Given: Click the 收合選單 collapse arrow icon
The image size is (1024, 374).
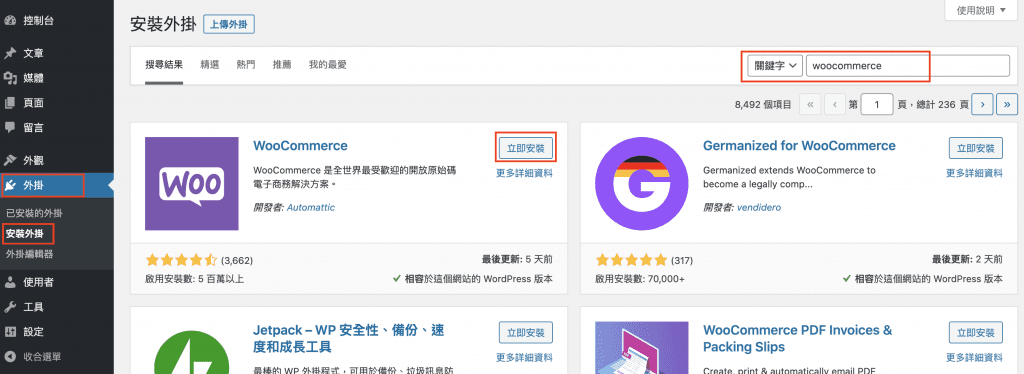Looking at the screenshot, I should pyautogui.click(x=10, y=356).
